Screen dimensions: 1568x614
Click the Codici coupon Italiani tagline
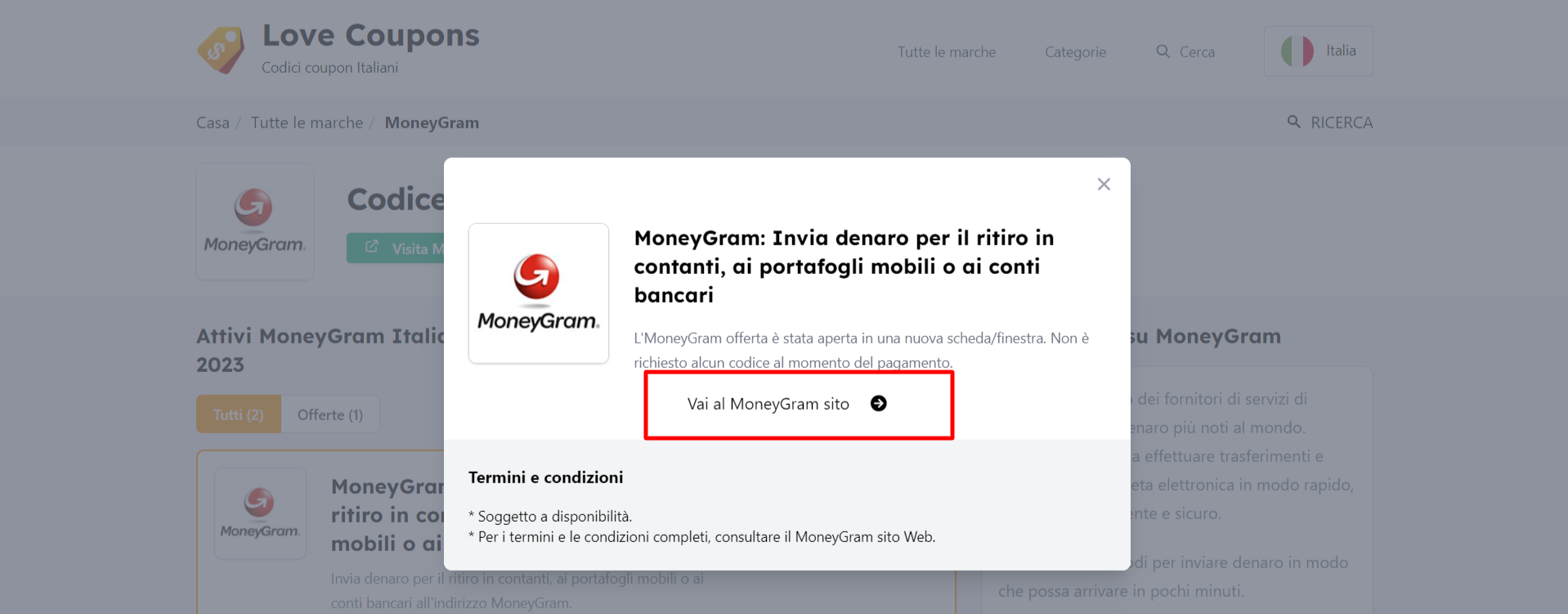(329, 68)
